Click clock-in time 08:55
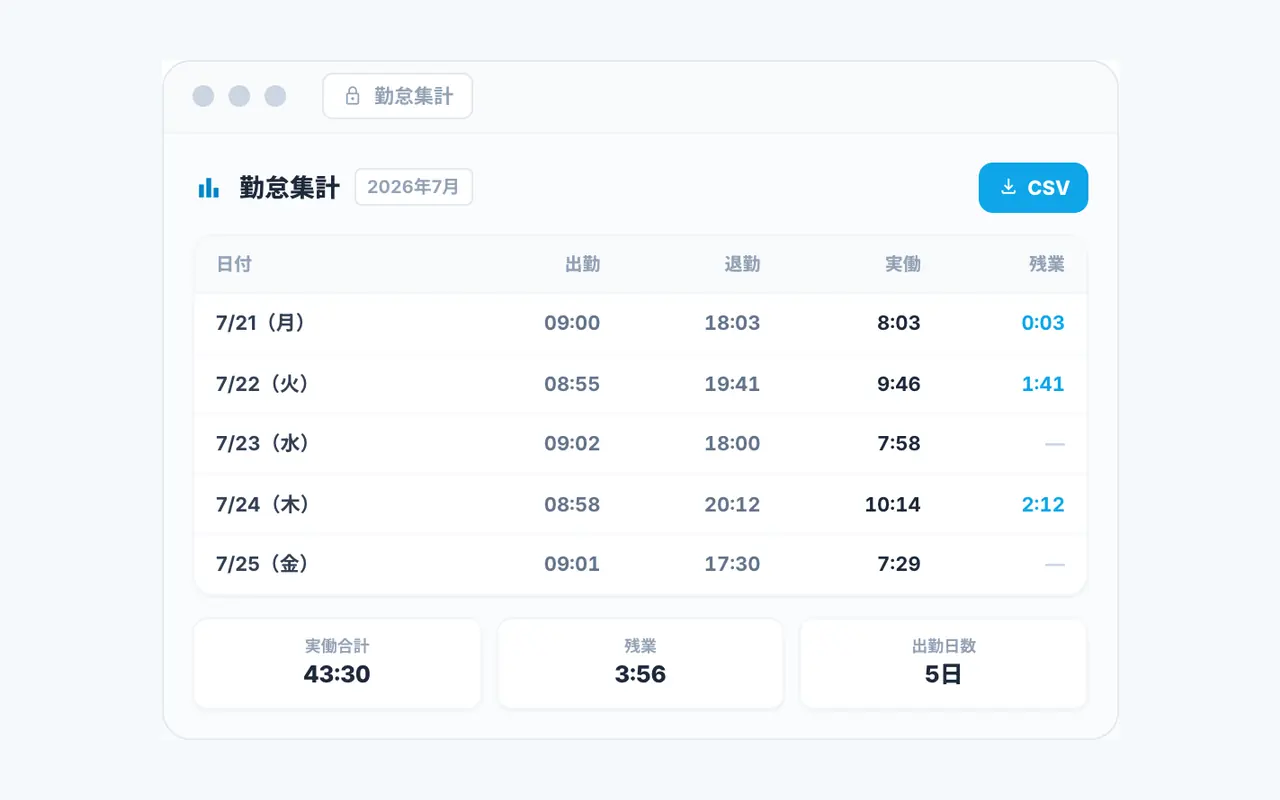Screen dimensions: 1280x800 click(572, 384)
